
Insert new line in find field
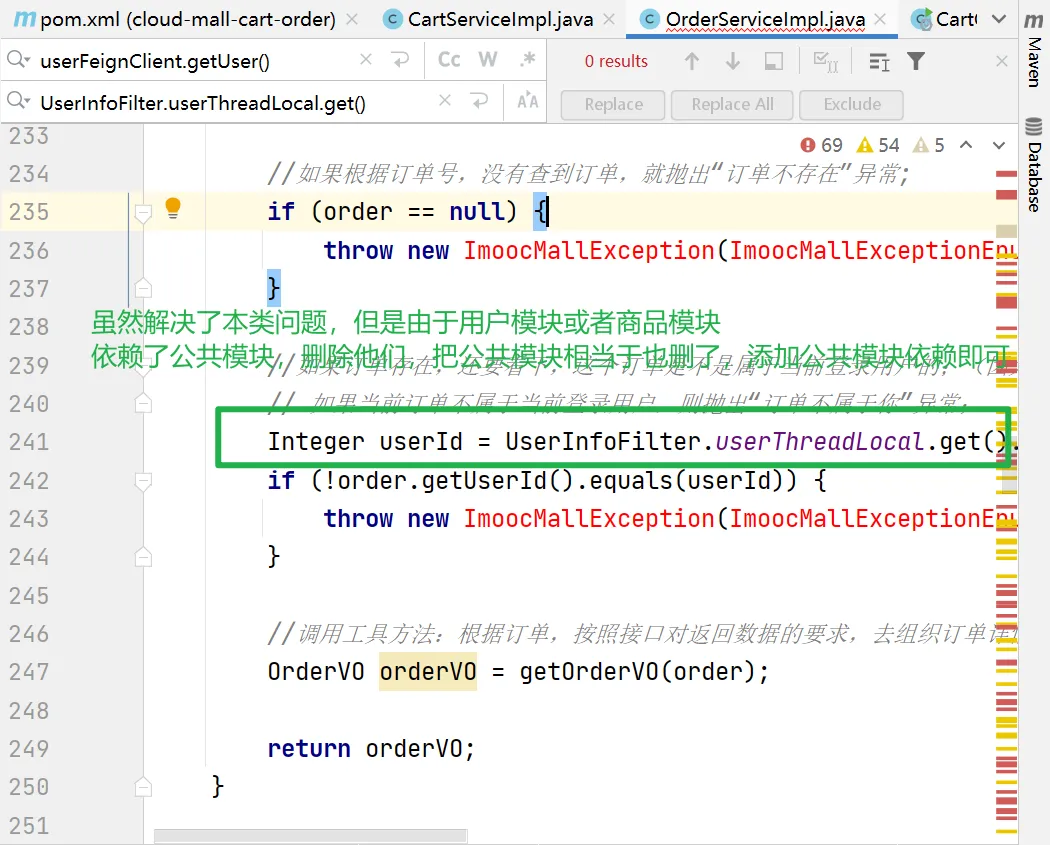[x=400, y=60]
